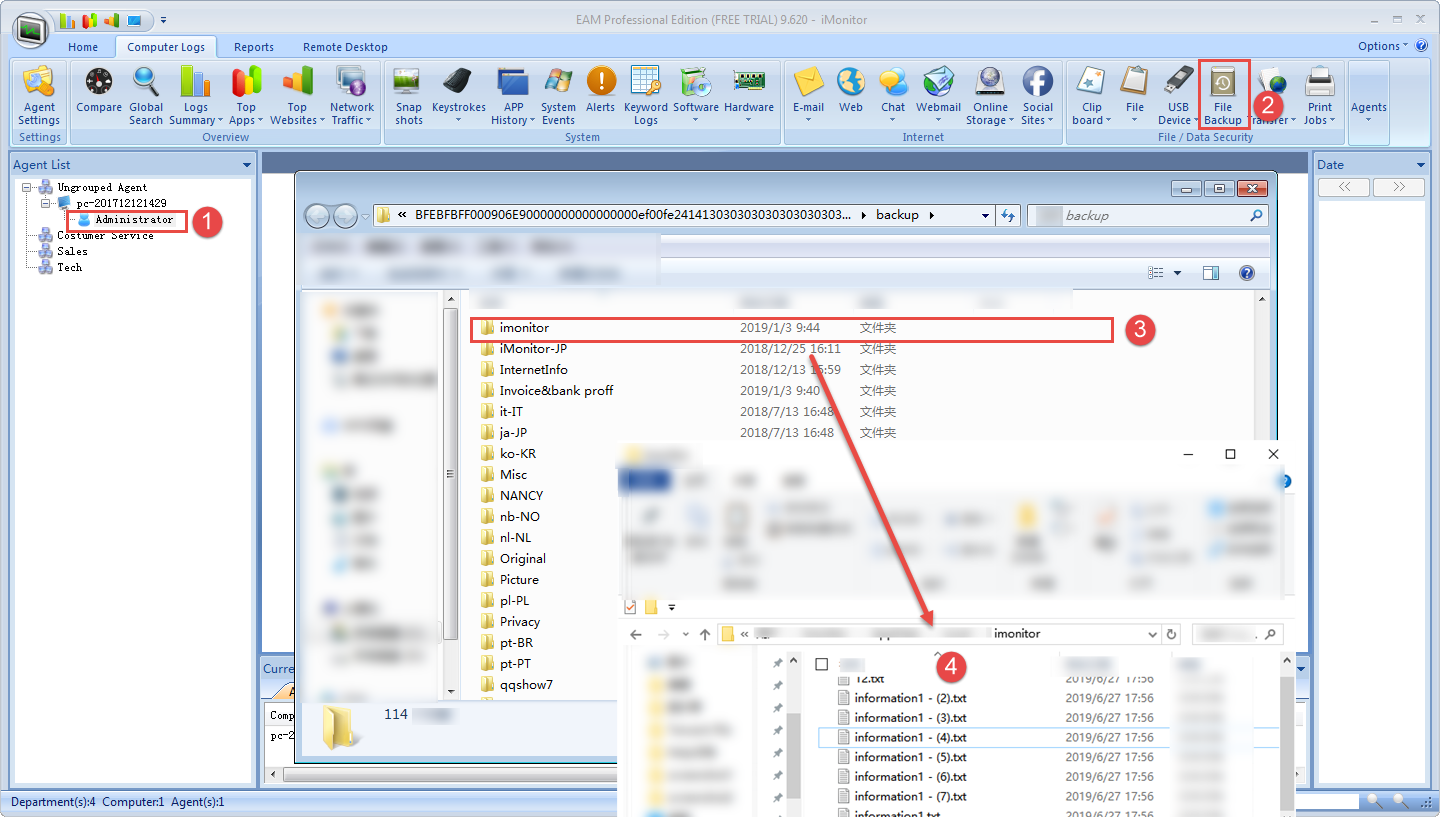The image size is (1440, 817).
Task: Select the Sales group
Action: pyautogui.click(x=72, y=251)
